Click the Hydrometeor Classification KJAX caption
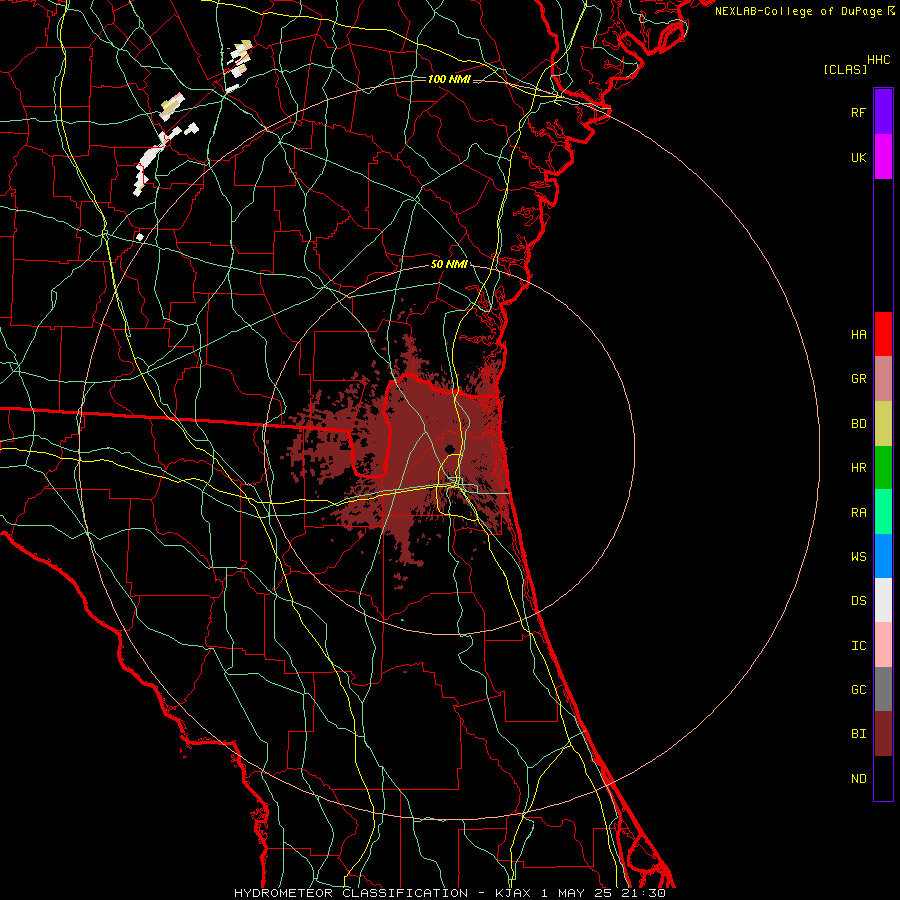The image size is (900, 900). [449, 893]
